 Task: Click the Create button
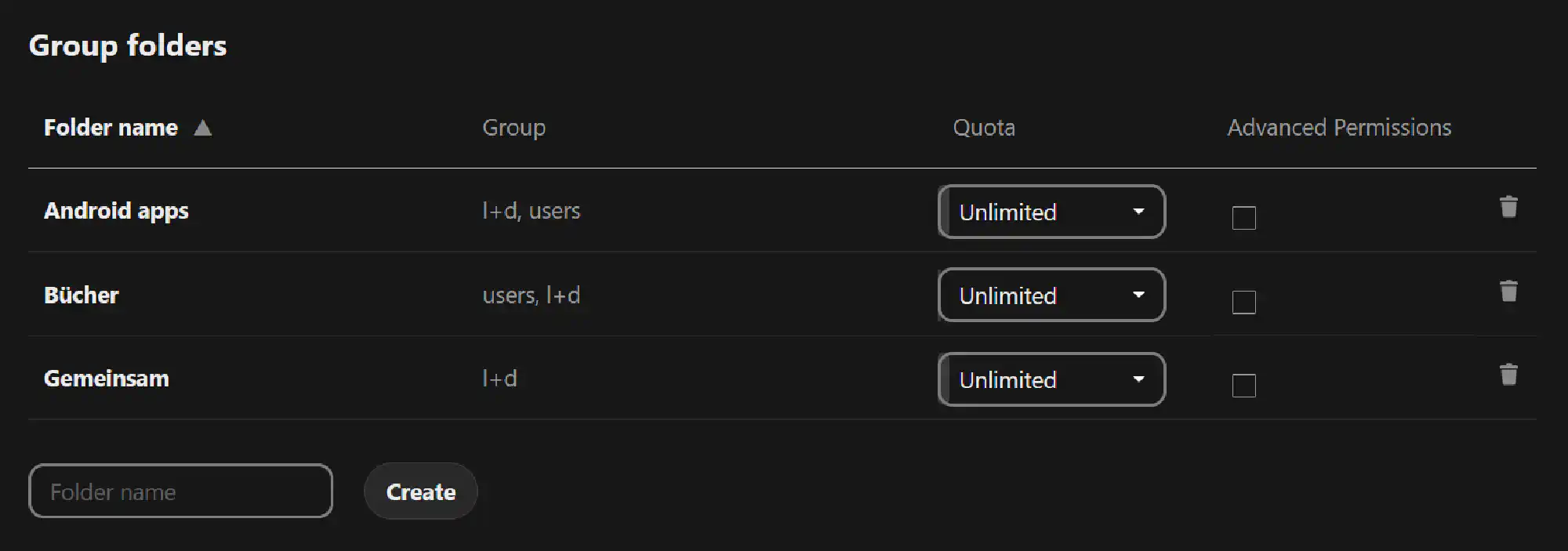(x=421, y=491)
